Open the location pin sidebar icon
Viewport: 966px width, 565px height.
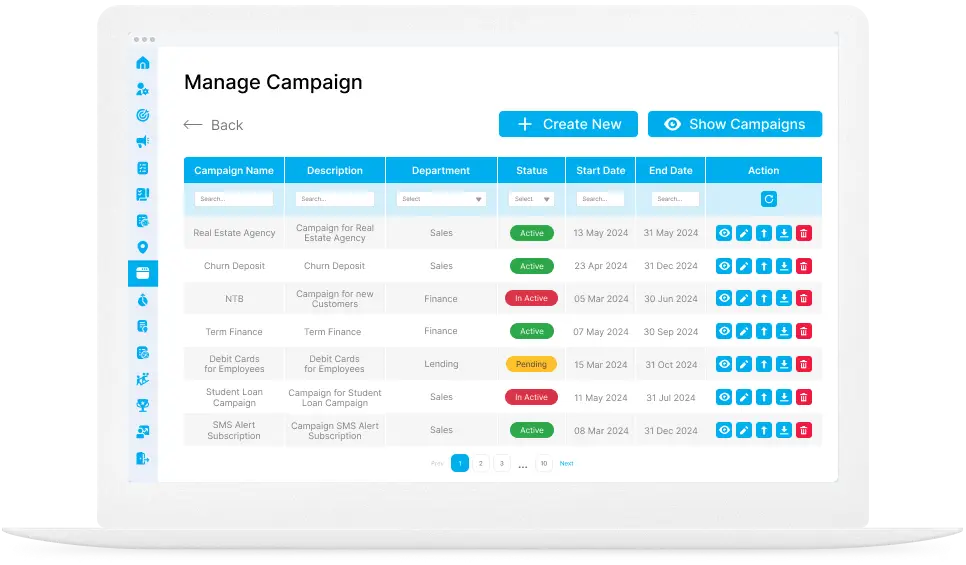click(142, 247)
